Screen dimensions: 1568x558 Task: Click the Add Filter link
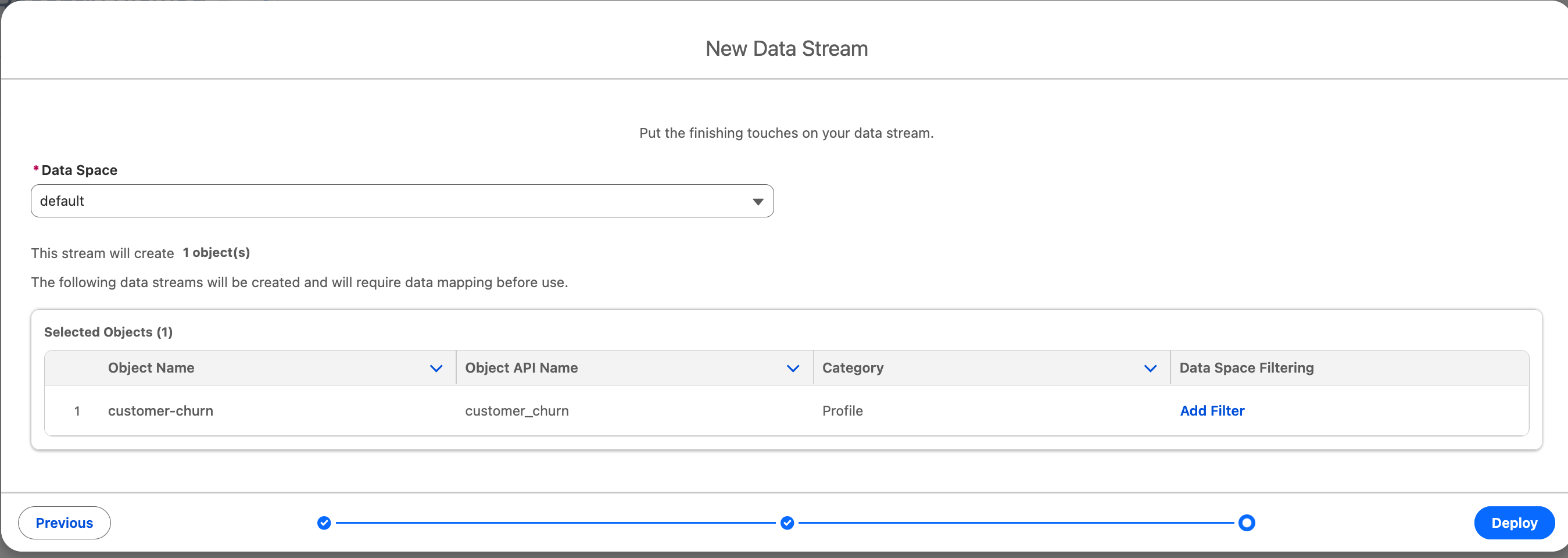(x=1212, y=411)
